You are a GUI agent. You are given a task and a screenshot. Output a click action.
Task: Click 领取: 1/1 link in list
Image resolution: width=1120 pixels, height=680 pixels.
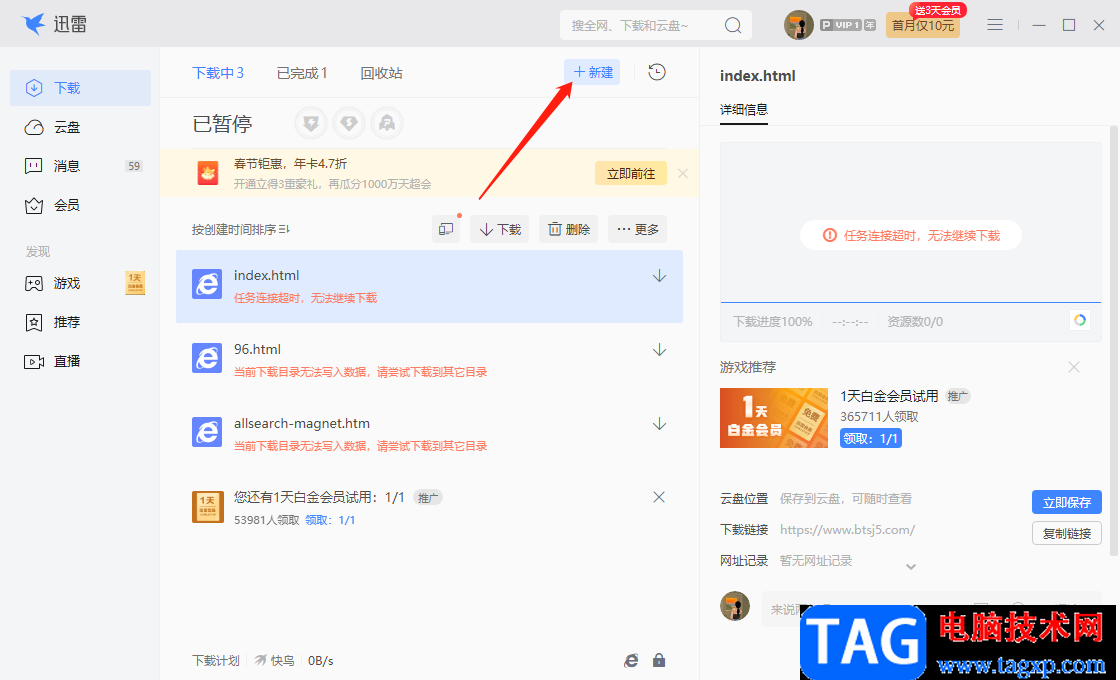pyautogui.click(x=330, y=520)
